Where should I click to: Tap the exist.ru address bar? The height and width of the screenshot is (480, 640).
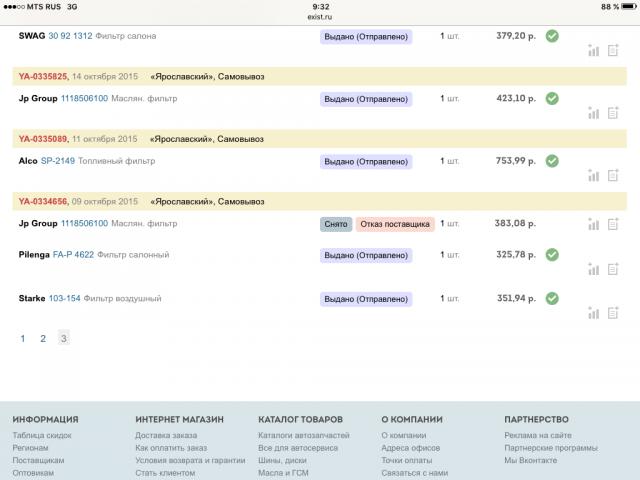(320, 17)
